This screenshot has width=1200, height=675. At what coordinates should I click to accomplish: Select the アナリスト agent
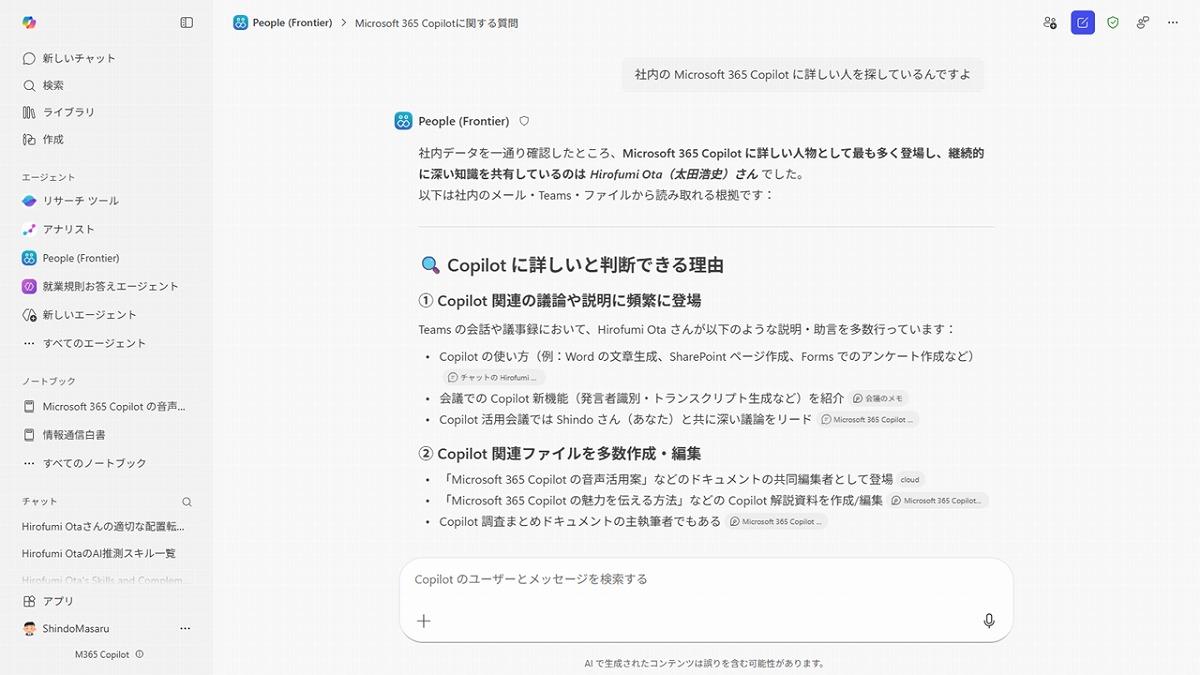tap(68, 229)
